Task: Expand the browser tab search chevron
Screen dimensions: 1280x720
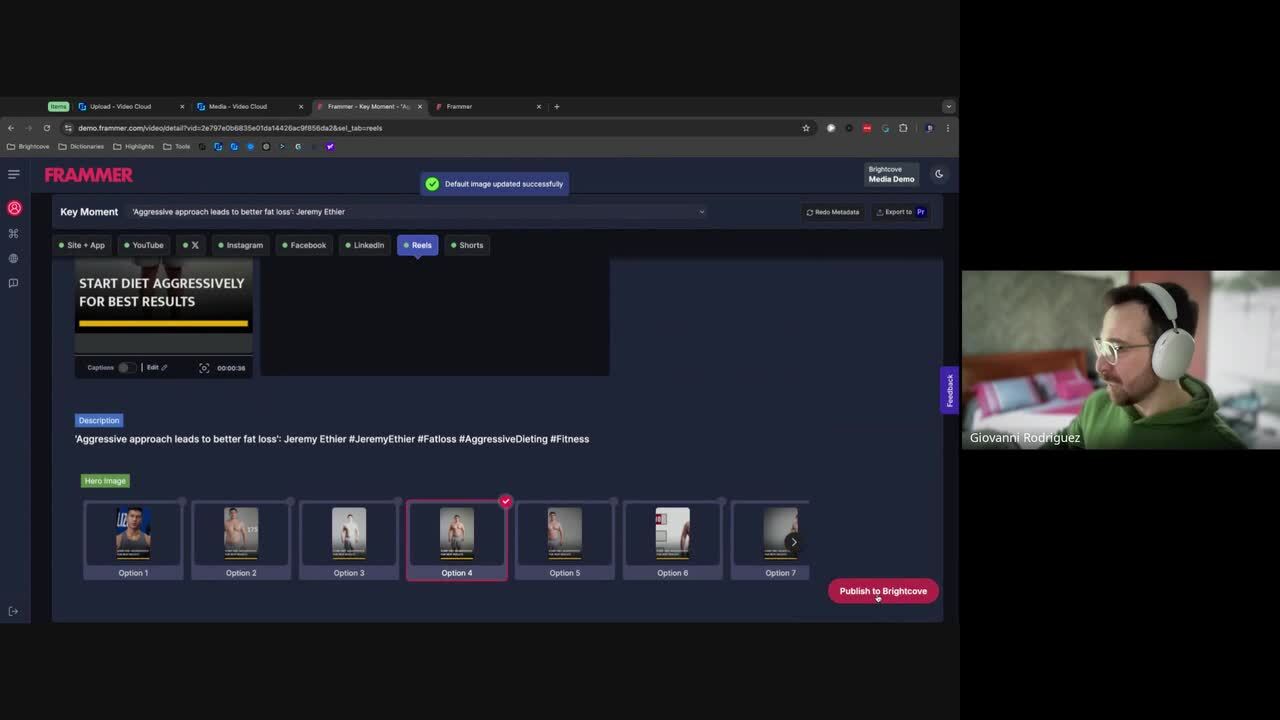Action: tap(948, 106)
